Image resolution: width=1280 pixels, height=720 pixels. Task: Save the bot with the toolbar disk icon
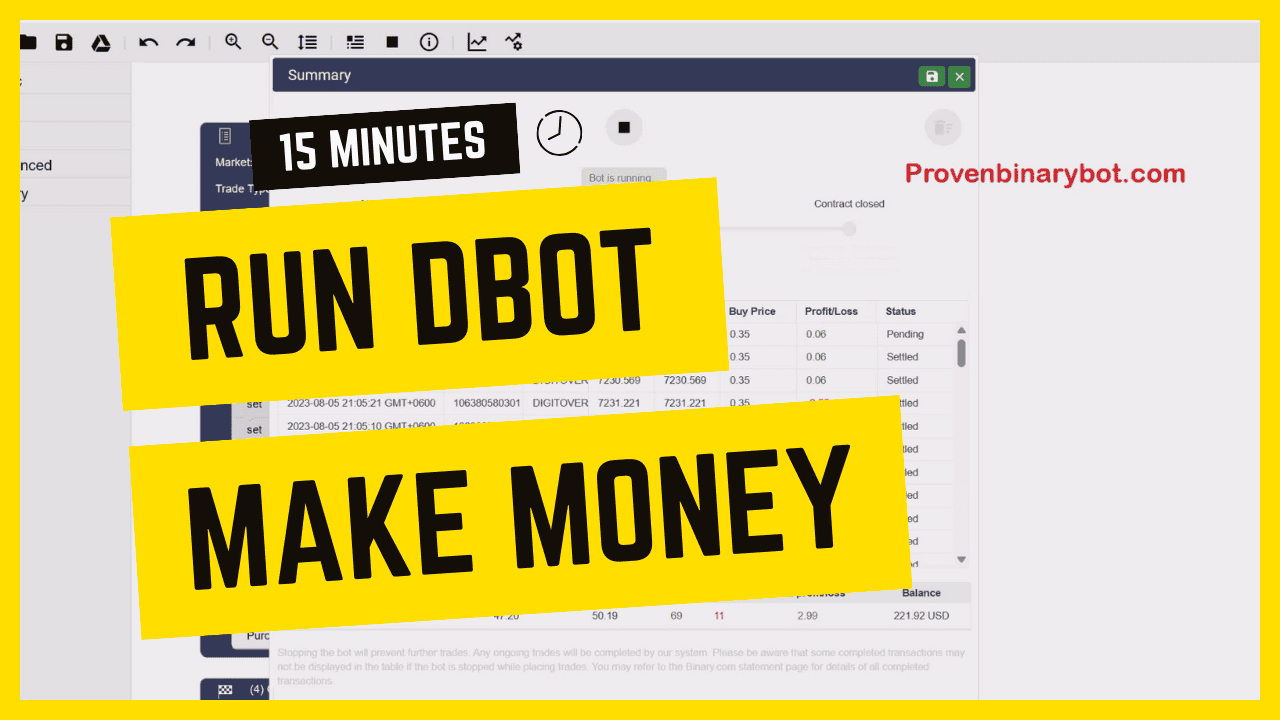[64, 42]
